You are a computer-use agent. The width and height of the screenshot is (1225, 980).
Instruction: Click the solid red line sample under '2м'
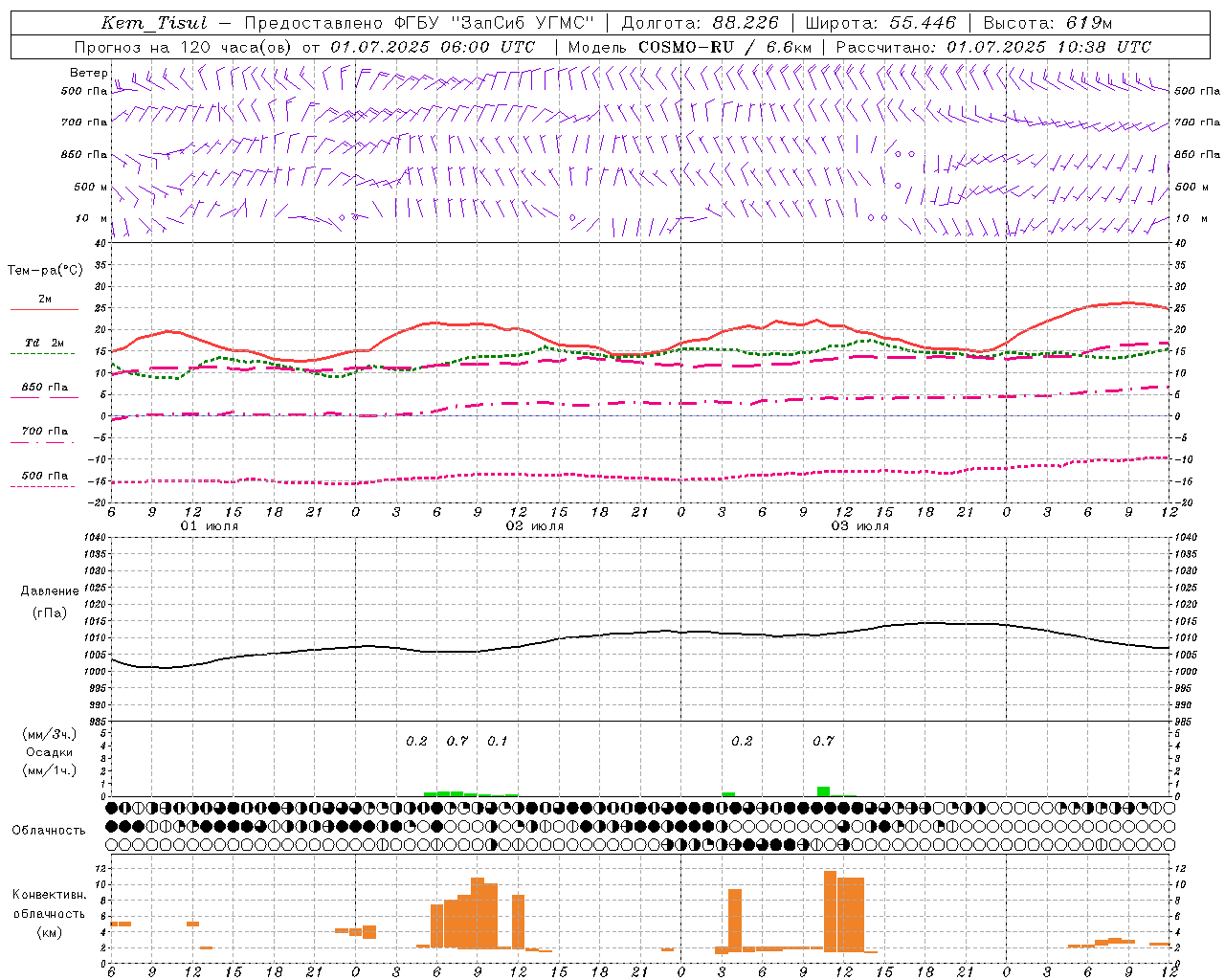pos(44,310)
